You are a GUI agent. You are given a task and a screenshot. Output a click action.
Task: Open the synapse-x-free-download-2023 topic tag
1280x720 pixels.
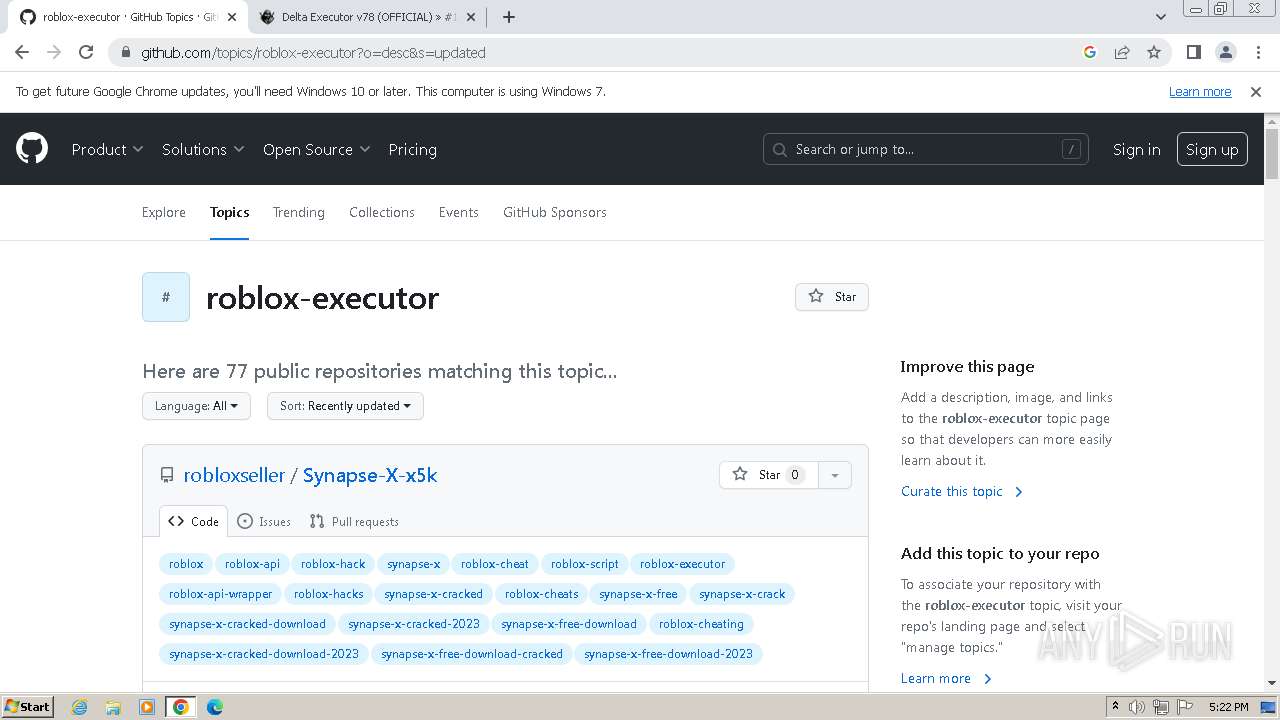pos(668,654)
